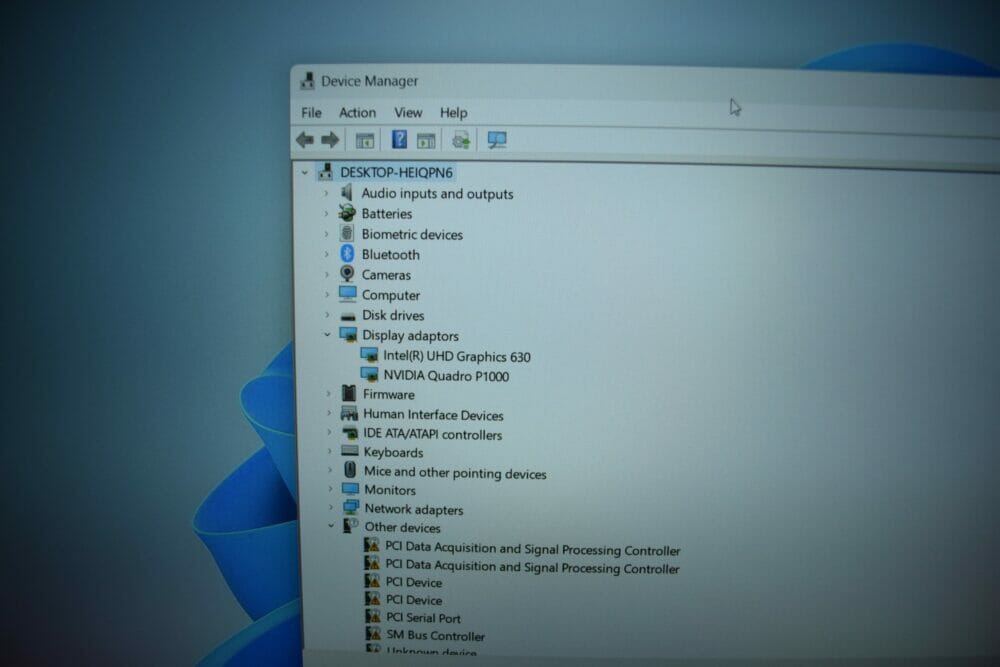Screen dimensions: 1000x667
Task: Click the Cameras webcam icon
Action: pos(347,274)
